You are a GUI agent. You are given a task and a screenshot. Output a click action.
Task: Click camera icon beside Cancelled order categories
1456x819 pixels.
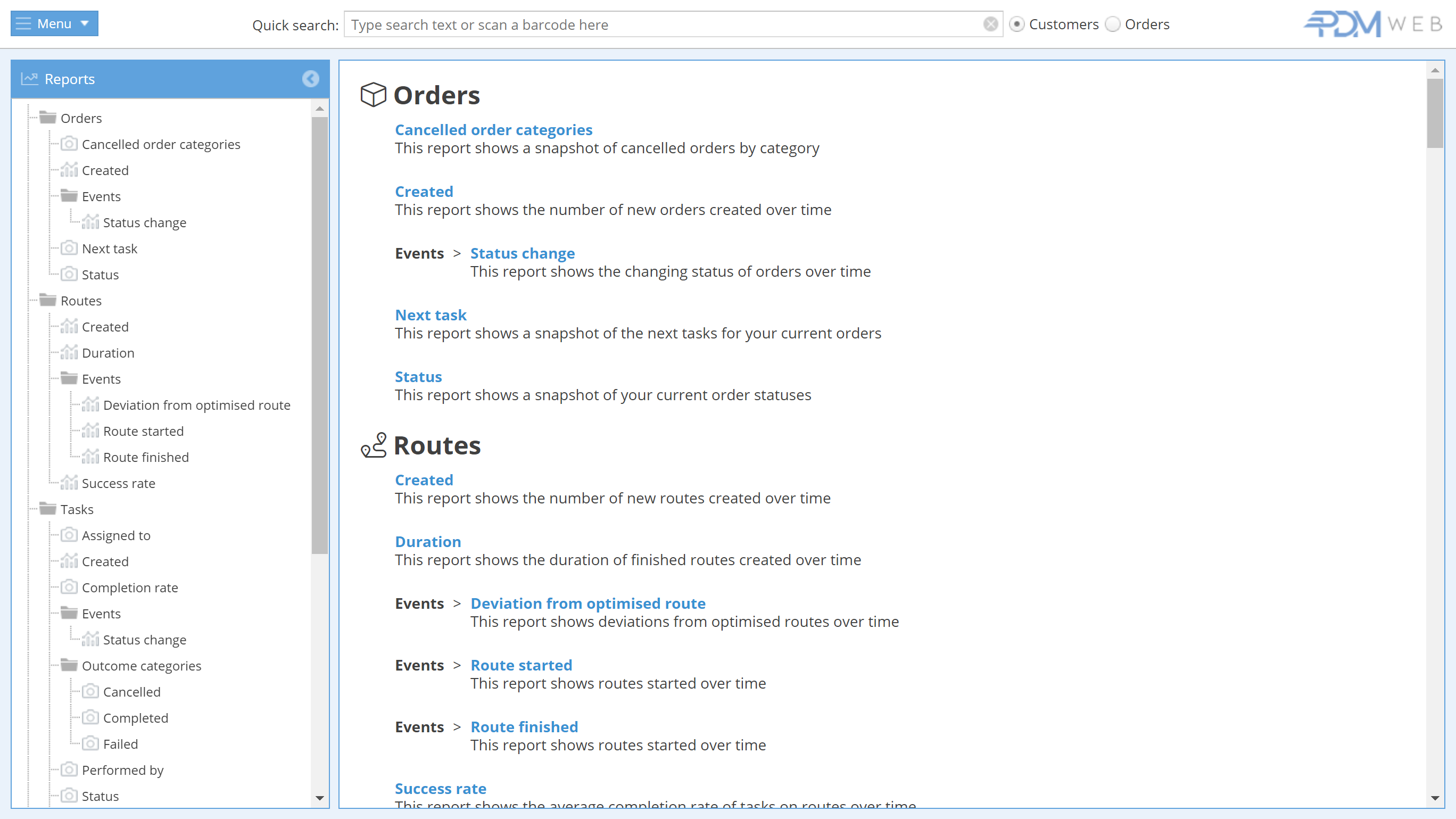pos(69,144)
